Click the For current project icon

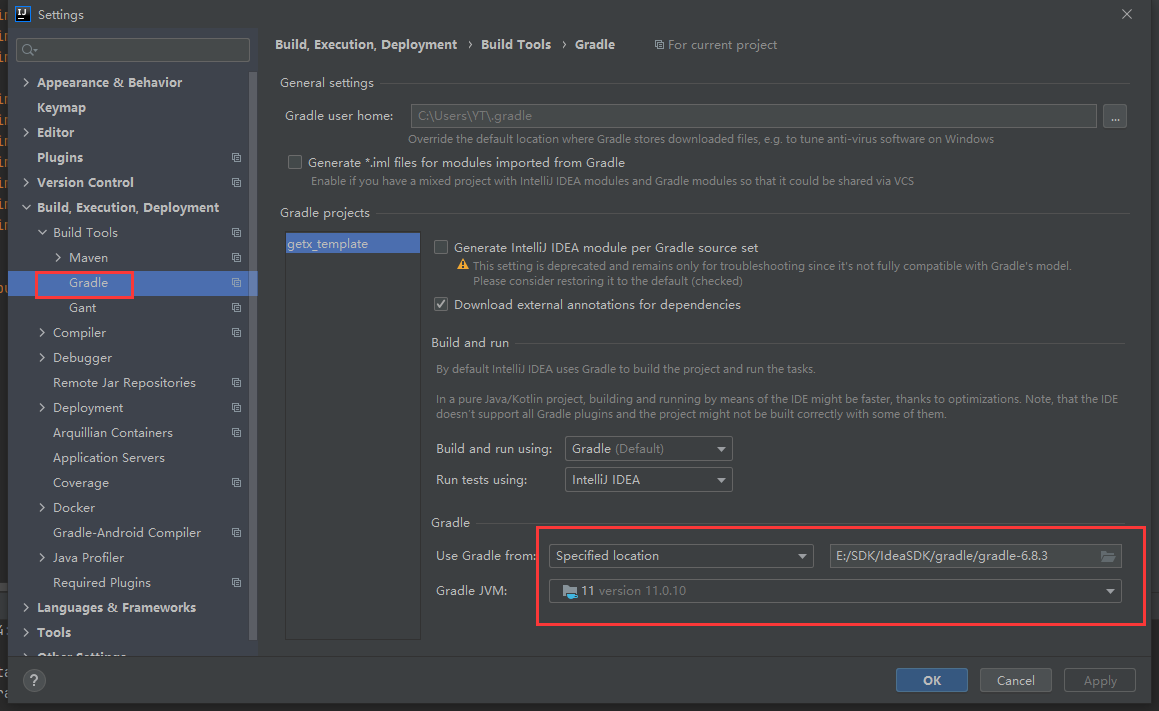click(659, 45)
